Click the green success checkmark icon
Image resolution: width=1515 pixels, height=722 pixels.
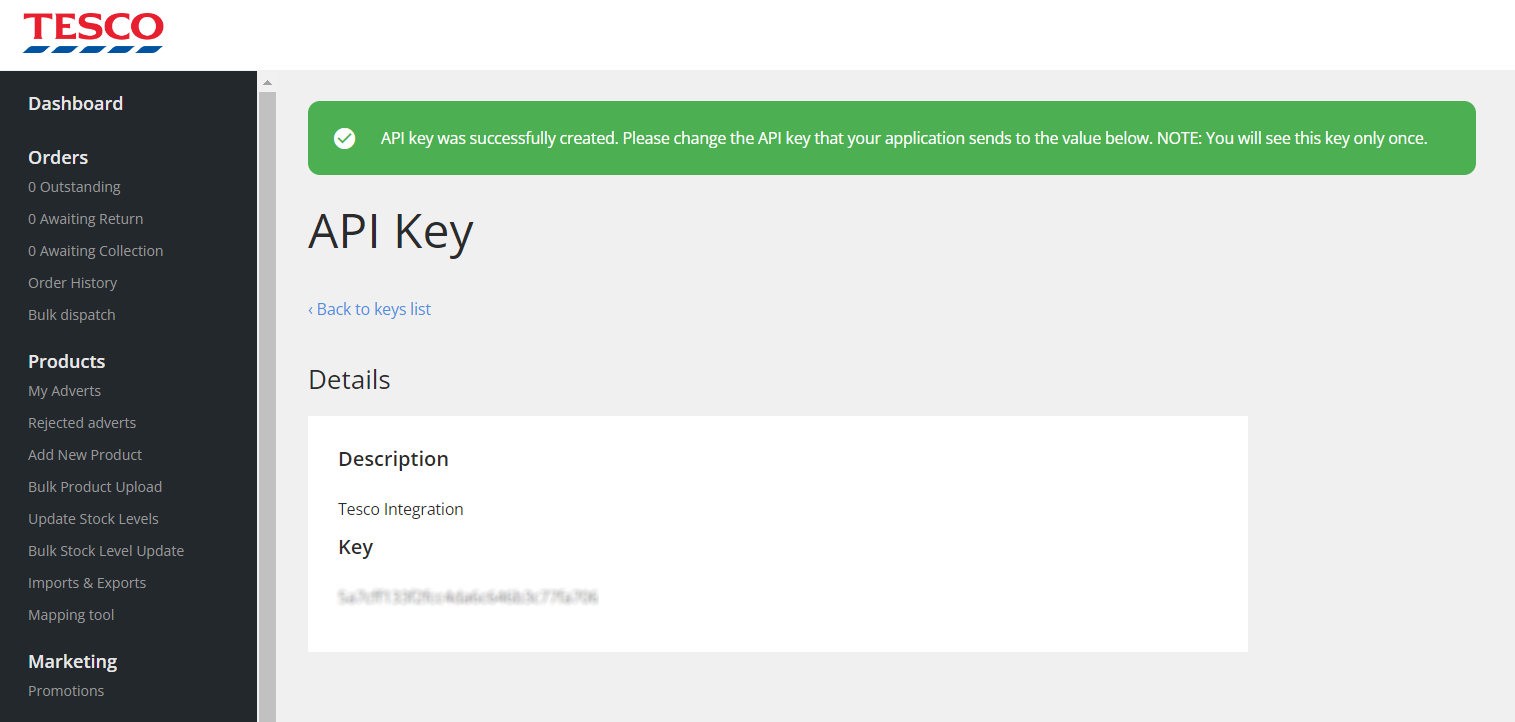(345, 138)
